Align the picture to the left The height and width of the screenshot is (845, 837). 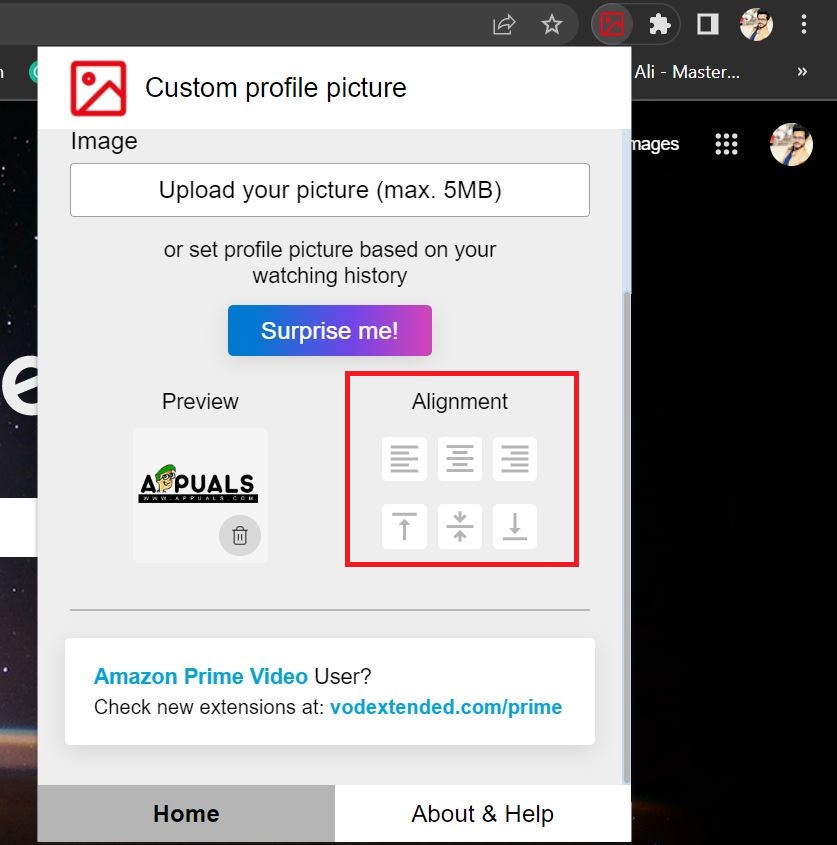(404, 459)
